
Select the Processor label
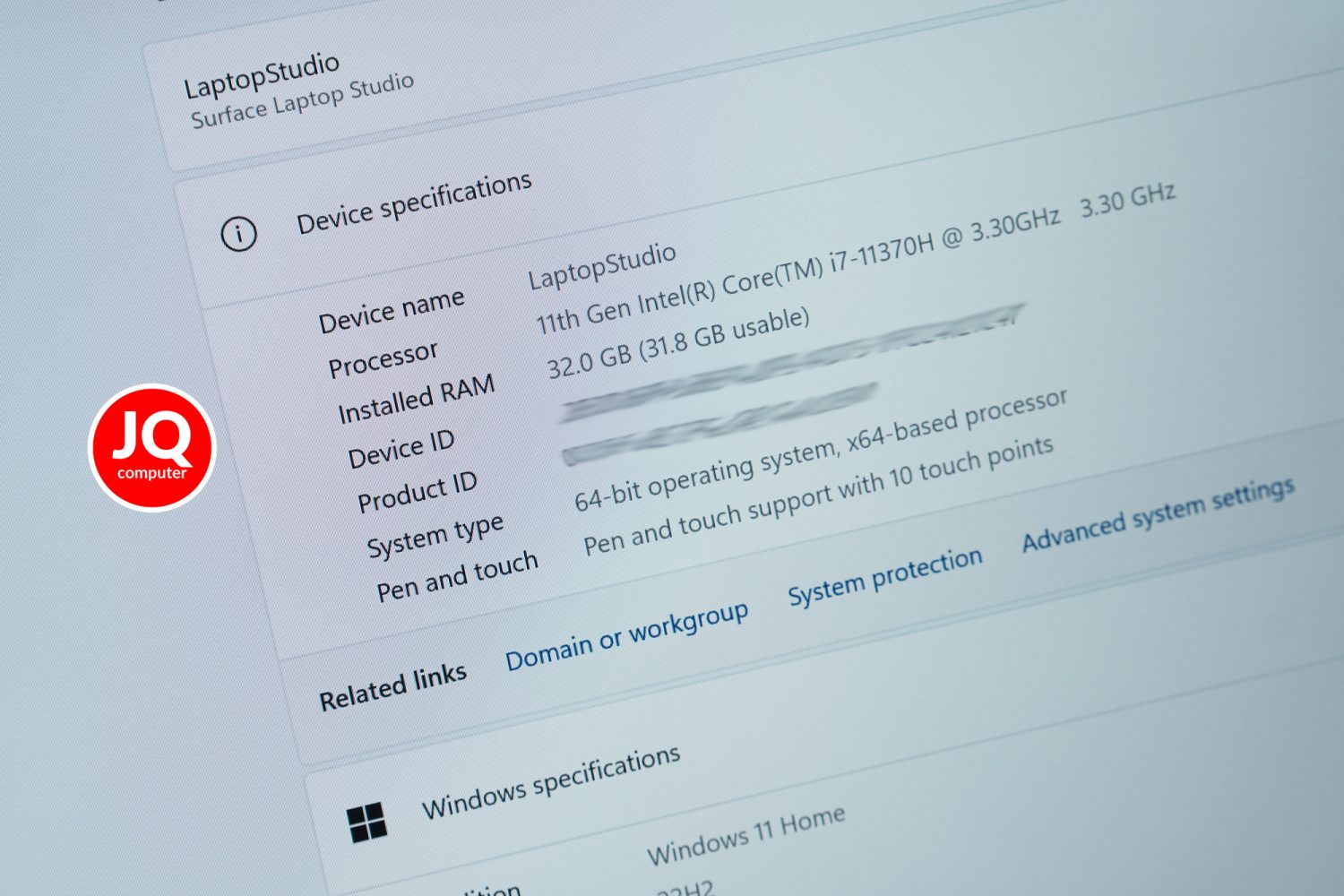coord(383,358)
